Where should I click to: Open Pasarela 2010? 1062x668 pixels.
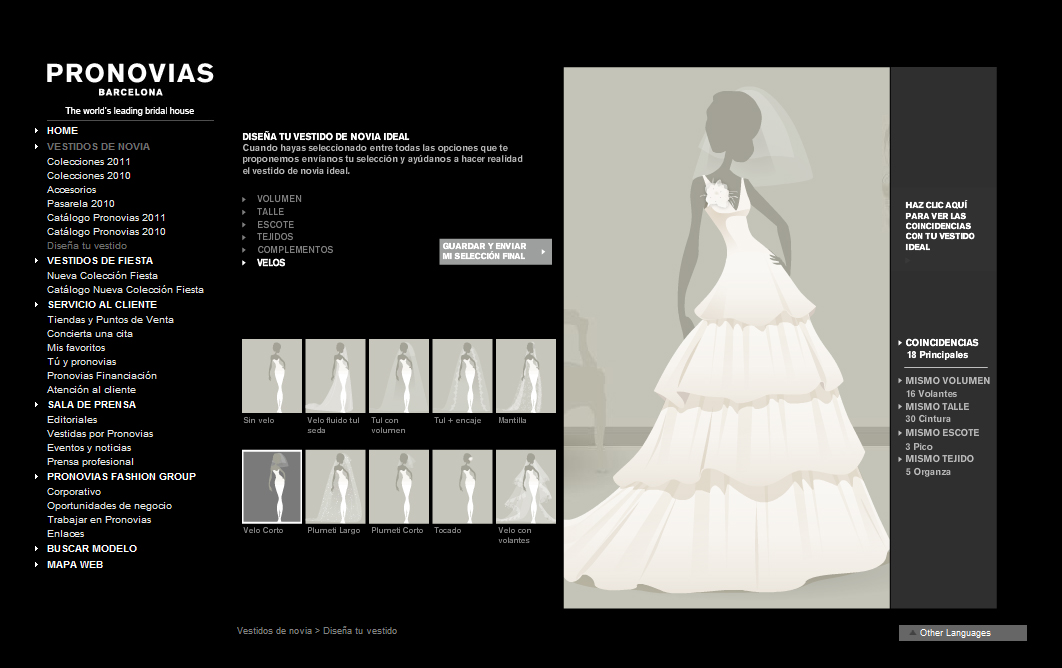coord(81,203)
